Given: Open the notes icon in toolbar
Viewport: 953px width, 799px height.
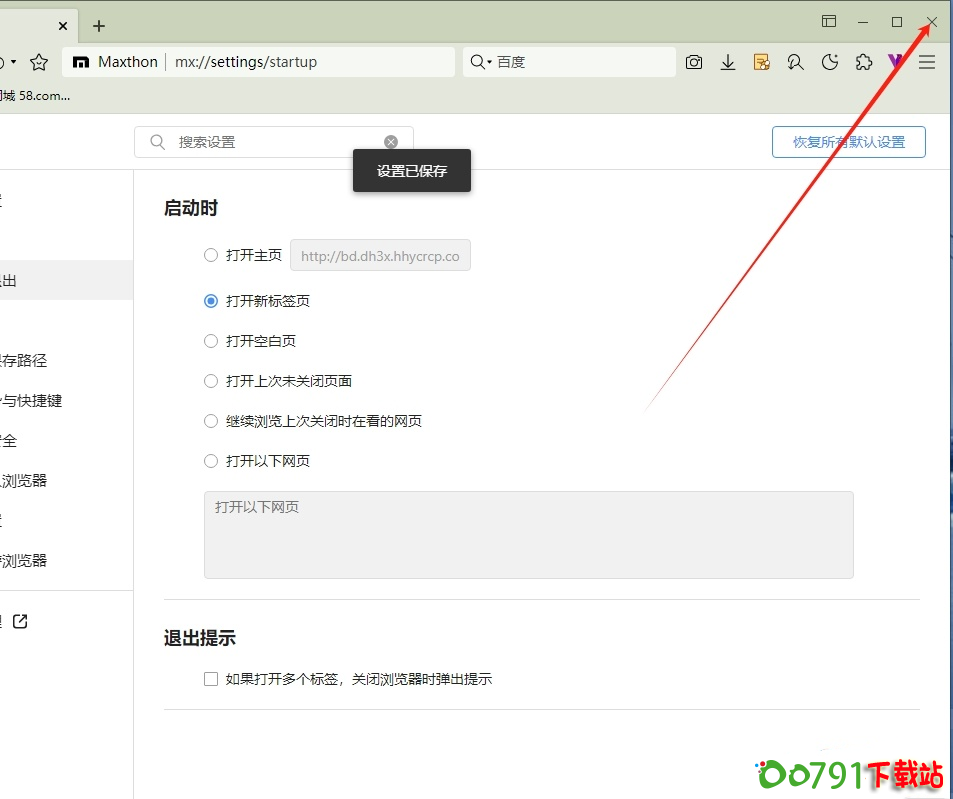Looking at the screenshot, I should 762,62.
